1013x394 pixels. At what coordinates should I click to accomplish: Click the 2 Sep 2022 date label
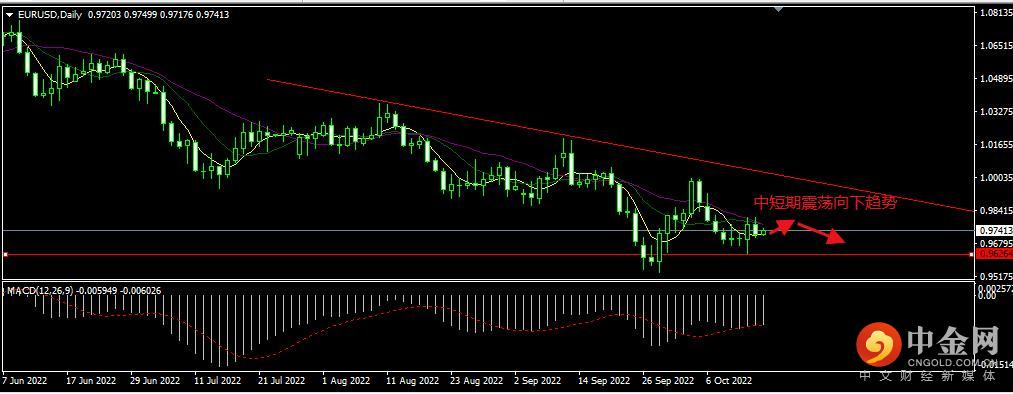tap(539, 381)
